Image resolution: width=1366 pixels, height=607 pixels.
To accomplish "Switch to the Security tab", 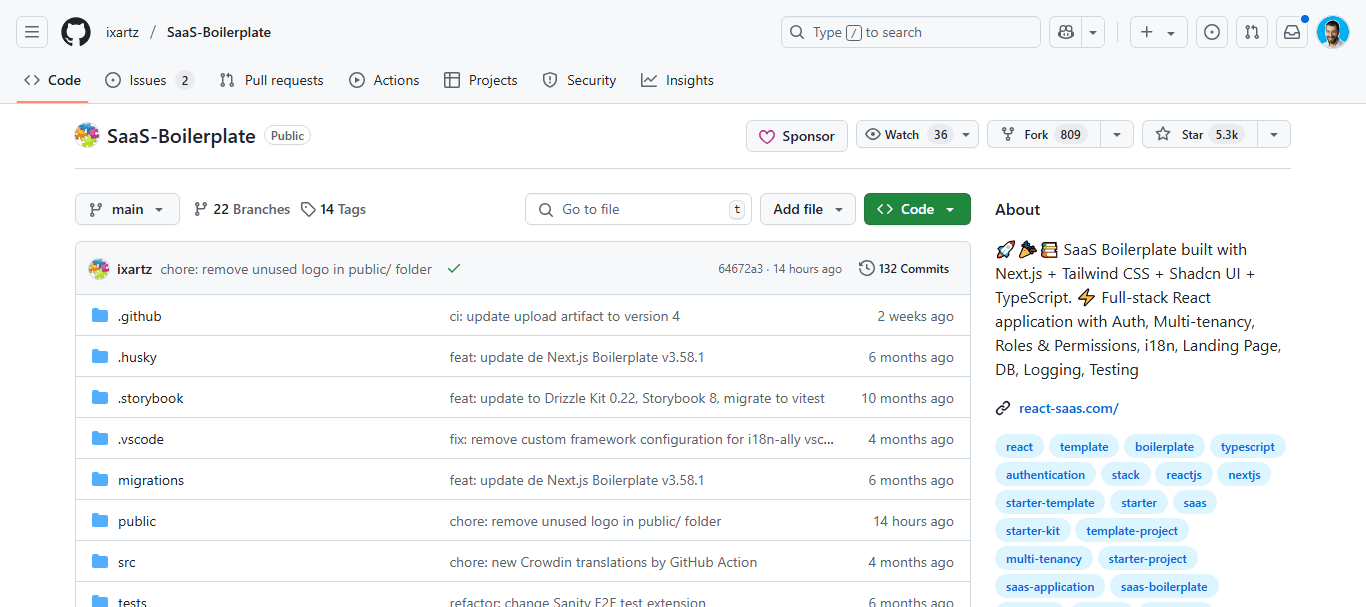I will [579, 80].
